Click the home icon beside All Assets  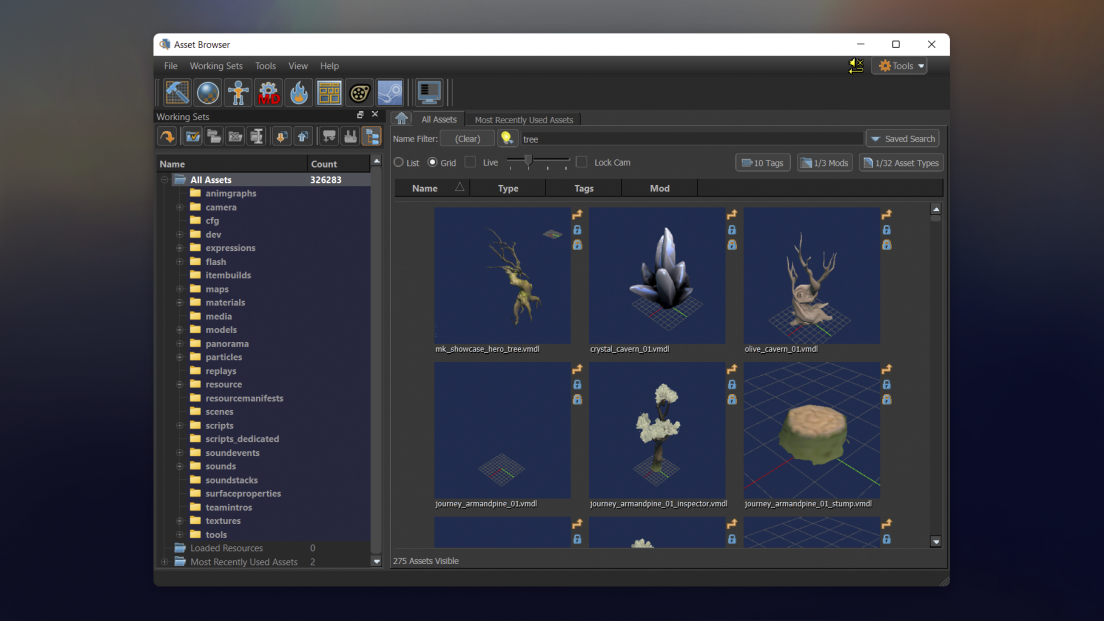click(x=401, y=119)
